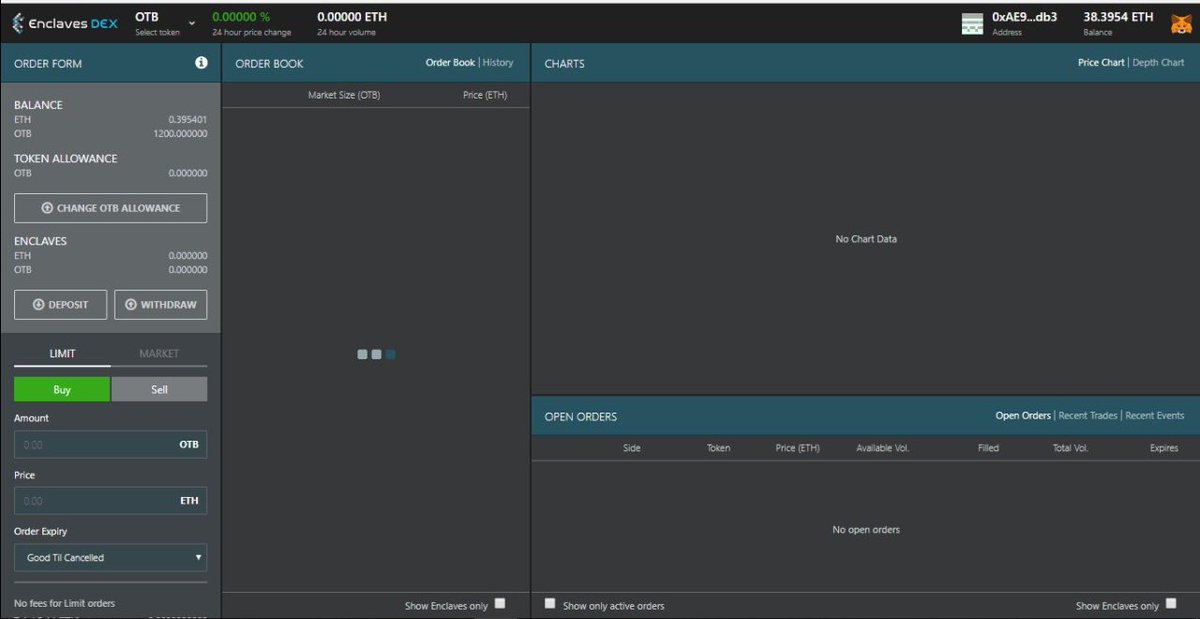
Task: Select the Sell side button
Action: 159,389
